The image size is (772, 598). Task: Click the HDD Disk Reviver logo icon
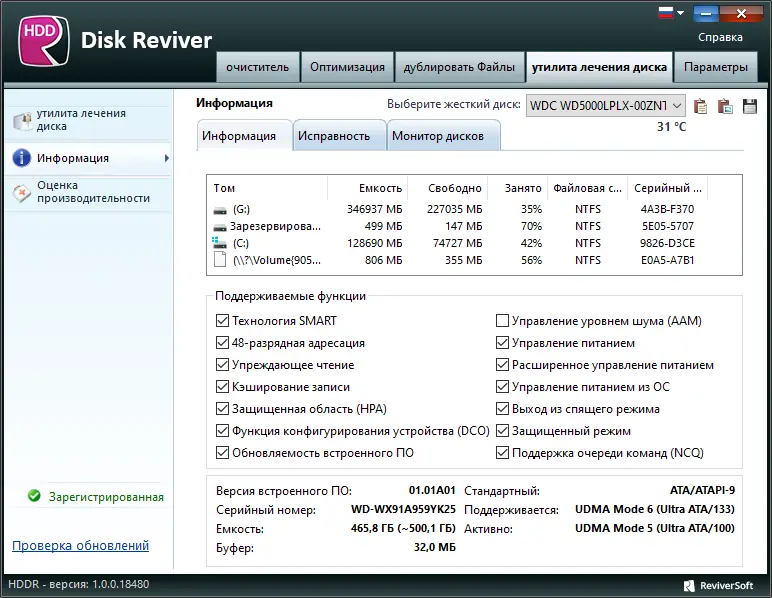tap(43, 40)
